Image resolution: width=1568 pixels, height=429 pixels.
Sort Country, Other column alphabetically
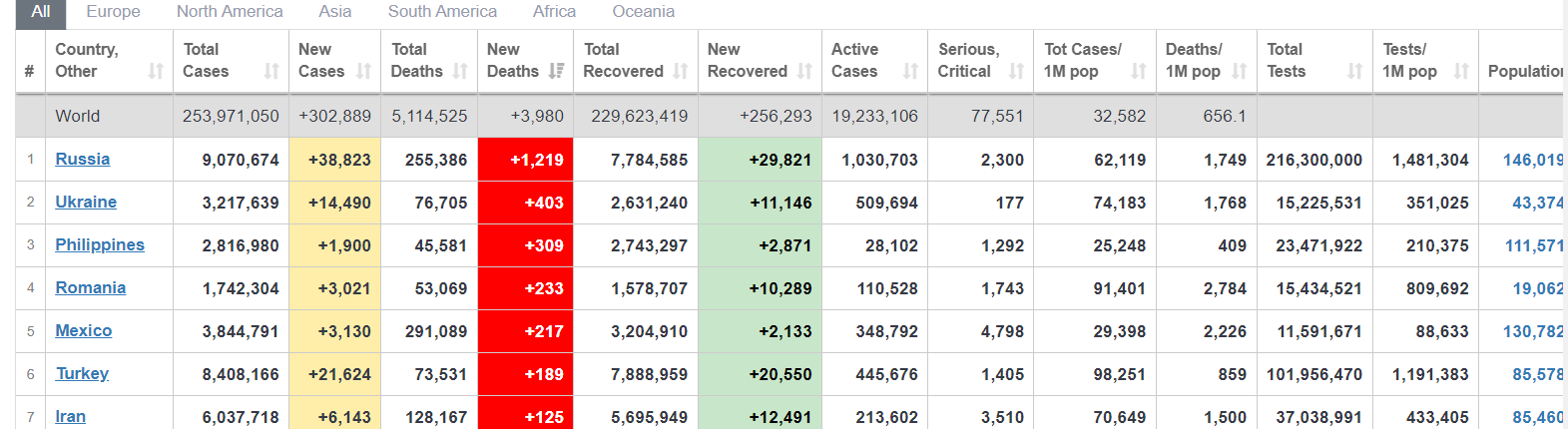pos(156,72)
